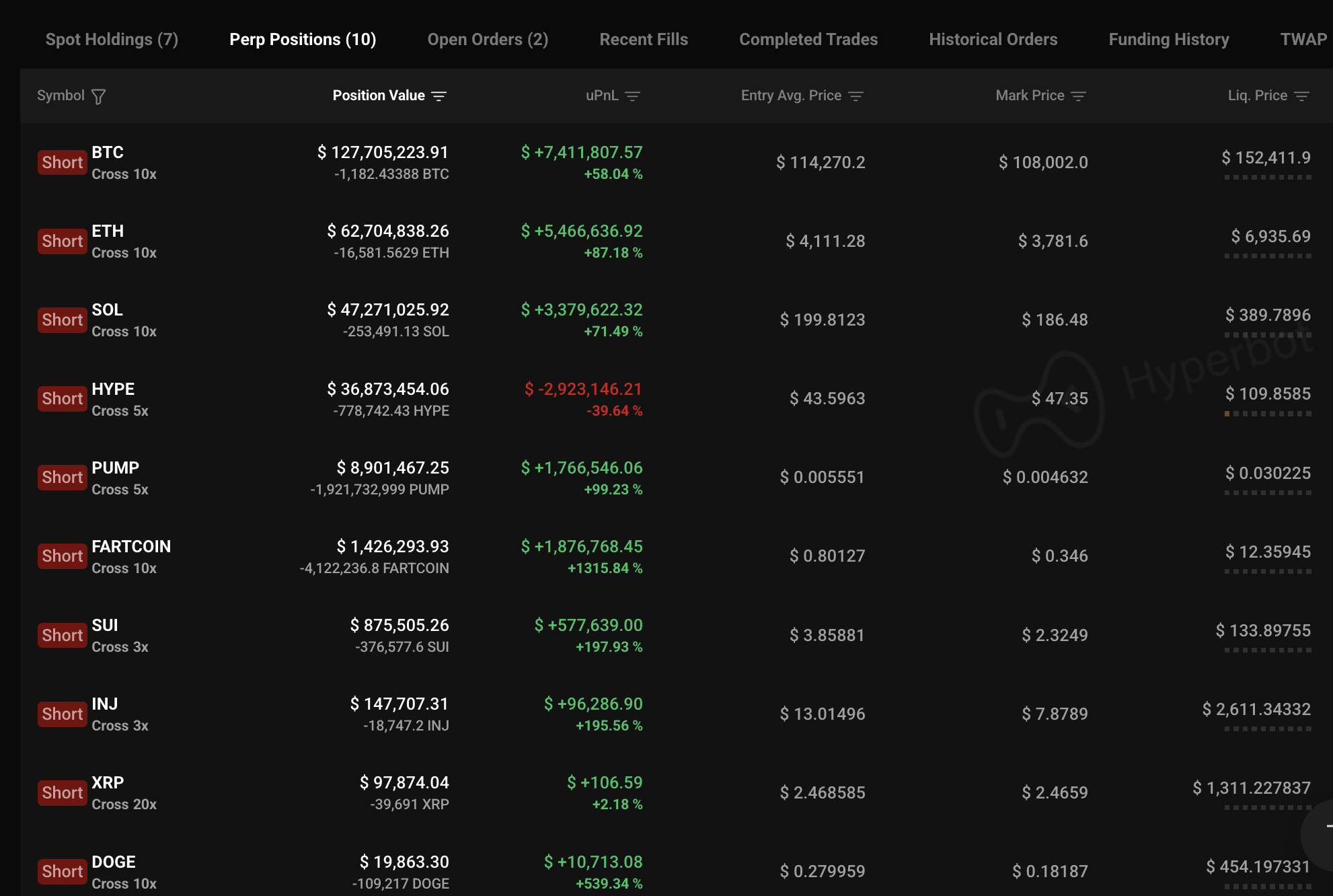Click the Symbol column filter funnel icon
This screenshot has height=896, width=1333.
coord(98,97)
